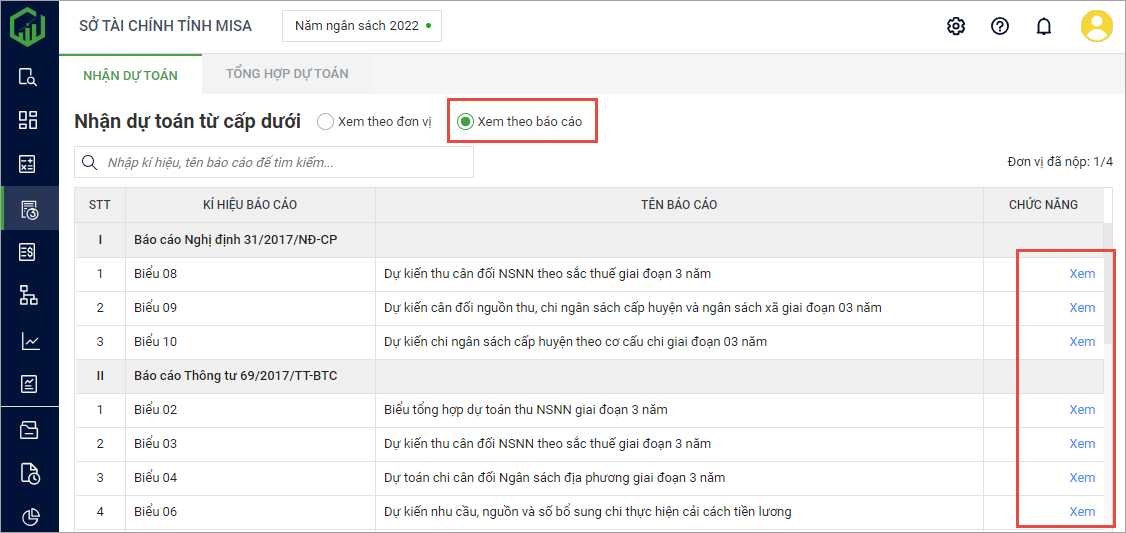Click the 'Xem' link for Biểu 06
This screenshot has height=533, width=1126.
(x=1081, y=512)
